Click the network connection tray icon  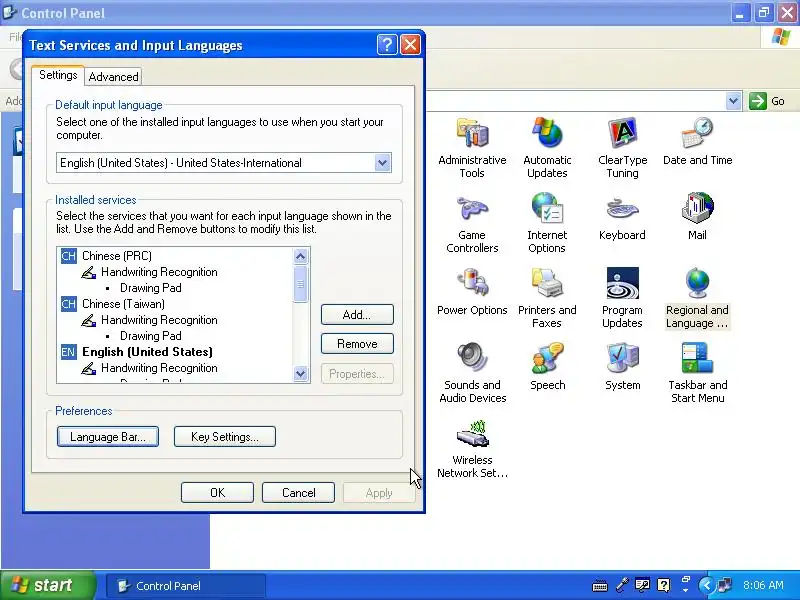[724, 585]
